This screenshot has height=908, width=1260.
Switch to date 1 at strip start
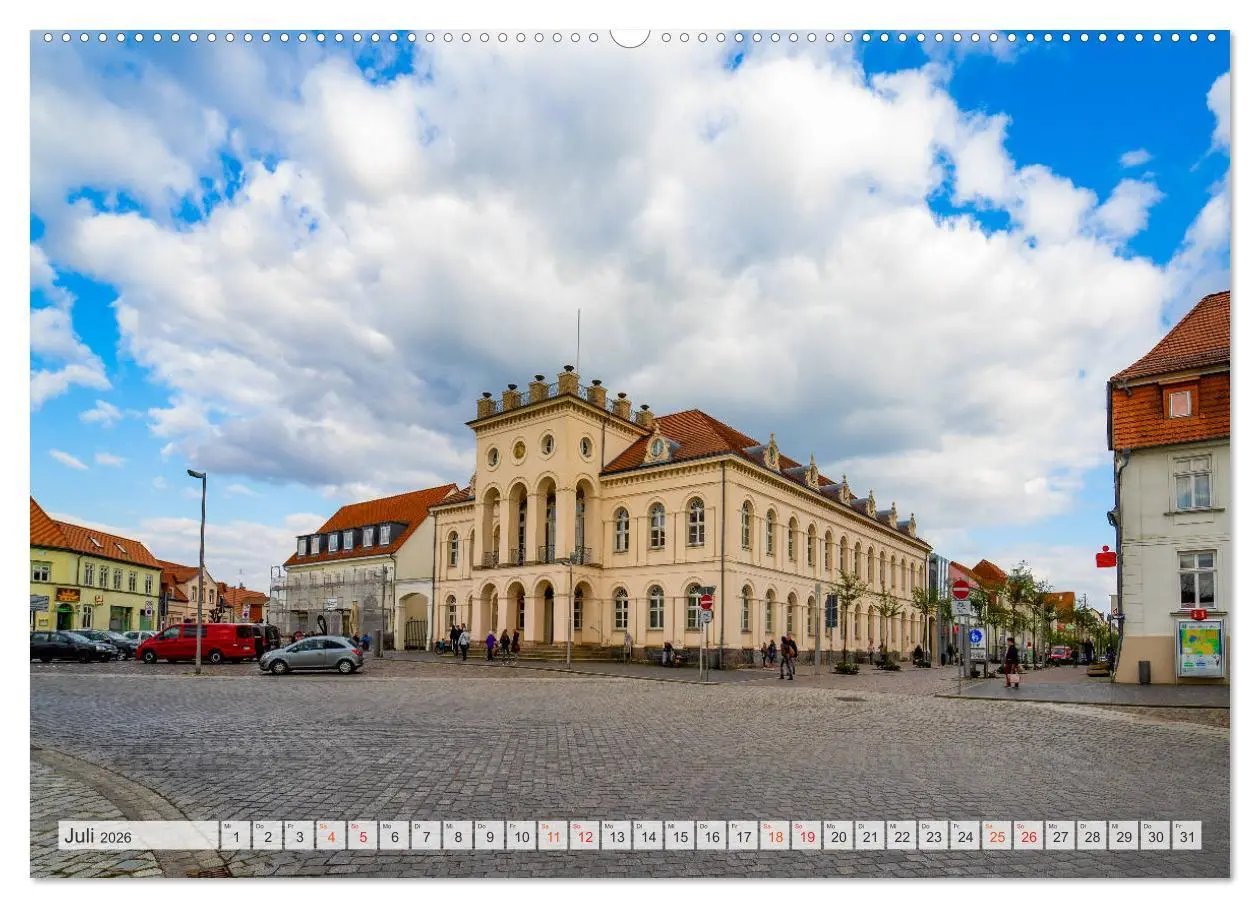pos(235,836)
